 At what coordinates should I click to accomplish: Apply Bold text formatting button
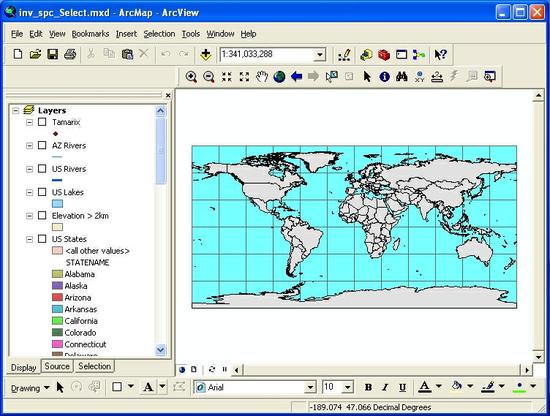tap(368, 387)
